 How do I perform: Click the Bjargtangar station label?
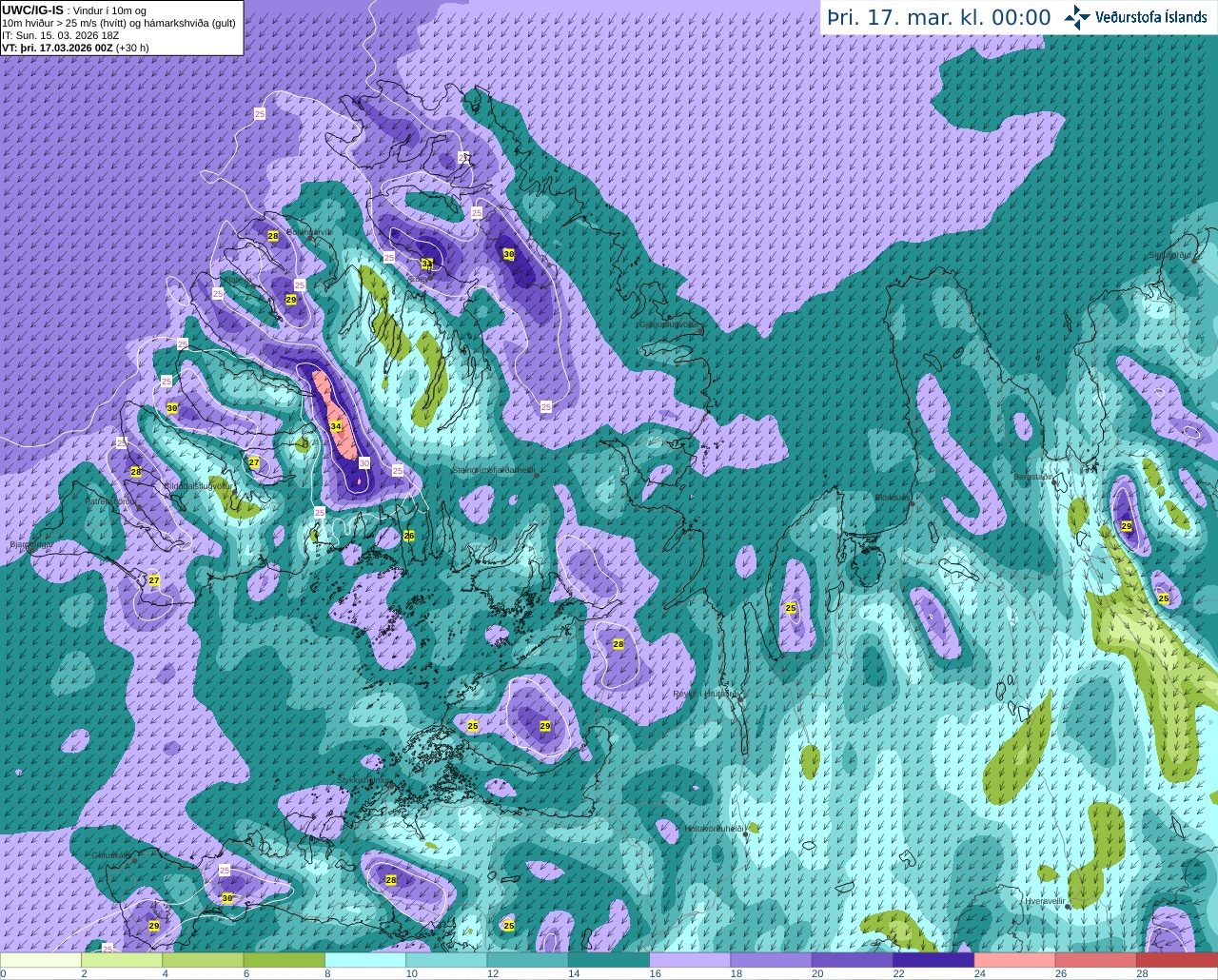[x=30, y=545]
